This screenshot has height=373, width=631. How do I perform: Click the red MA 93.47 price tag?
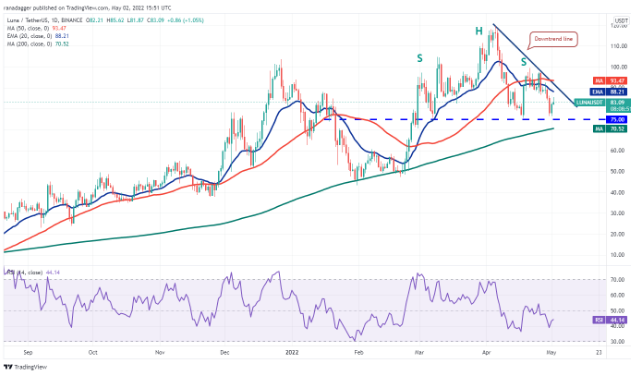pos(610,81)
